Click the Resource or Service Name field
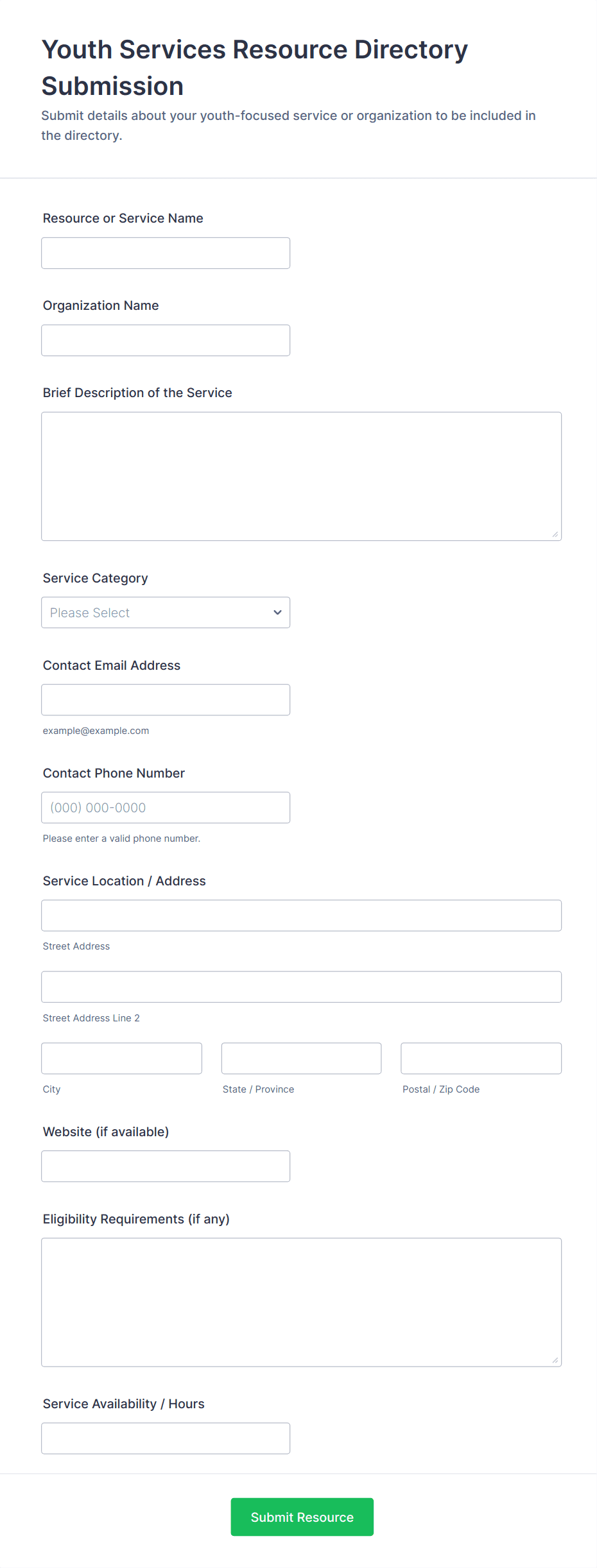The image size is (597, 1568). point(166,253)
